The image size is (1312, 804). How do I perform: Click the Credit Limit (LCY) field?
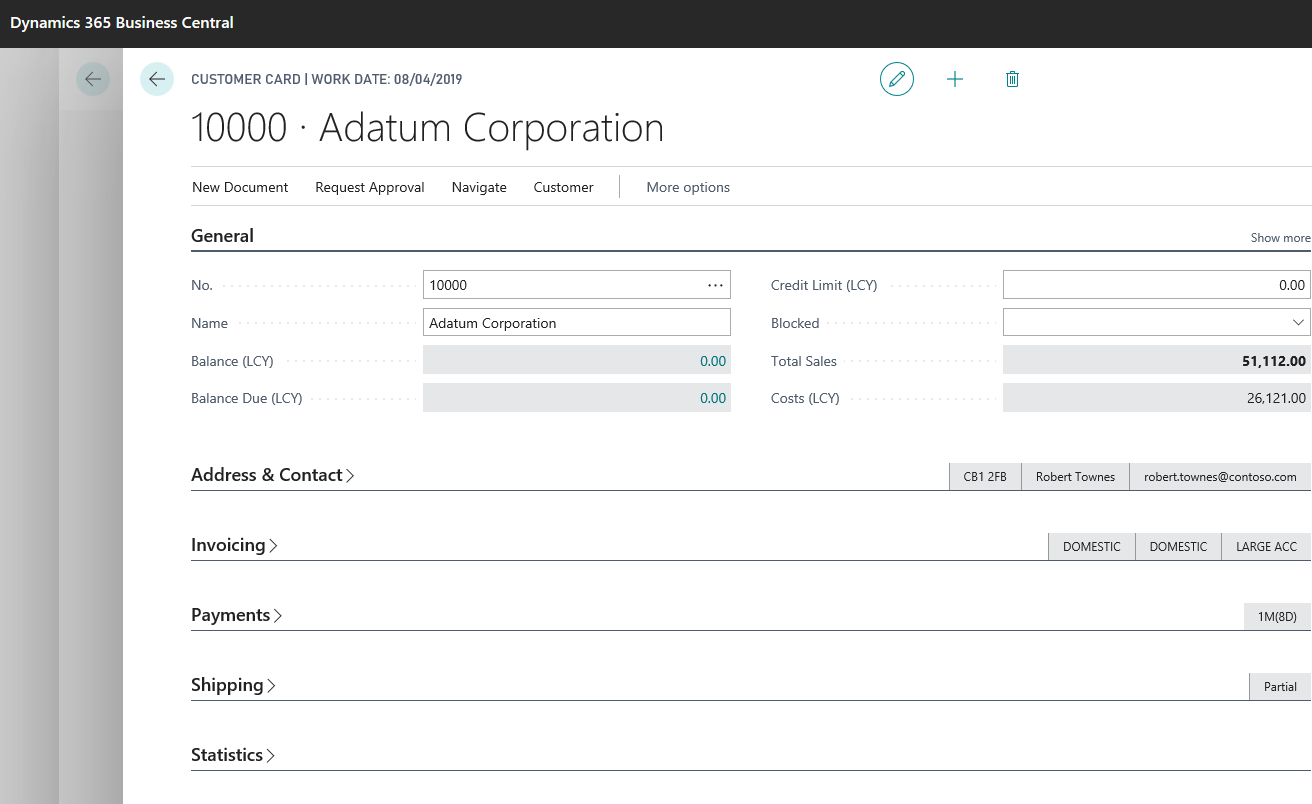[1155, 285]
